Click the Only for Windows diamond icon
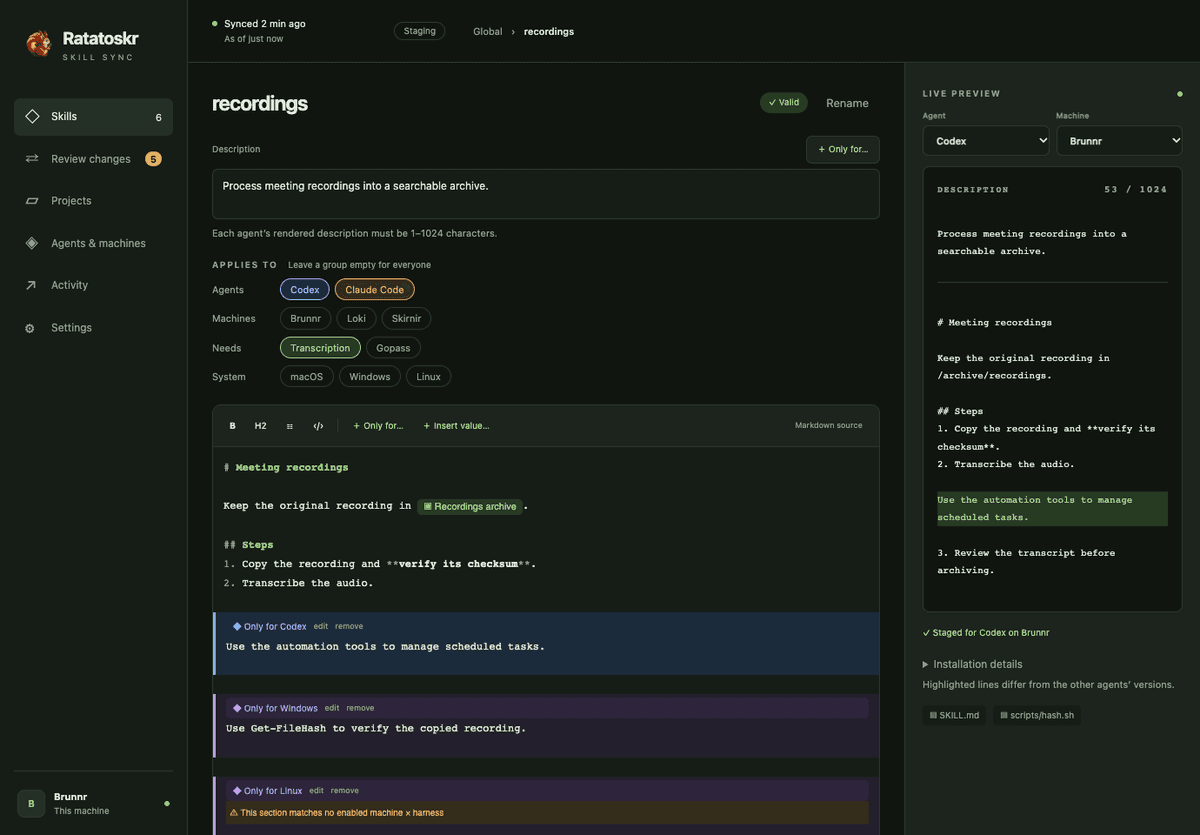 [237, 708]
